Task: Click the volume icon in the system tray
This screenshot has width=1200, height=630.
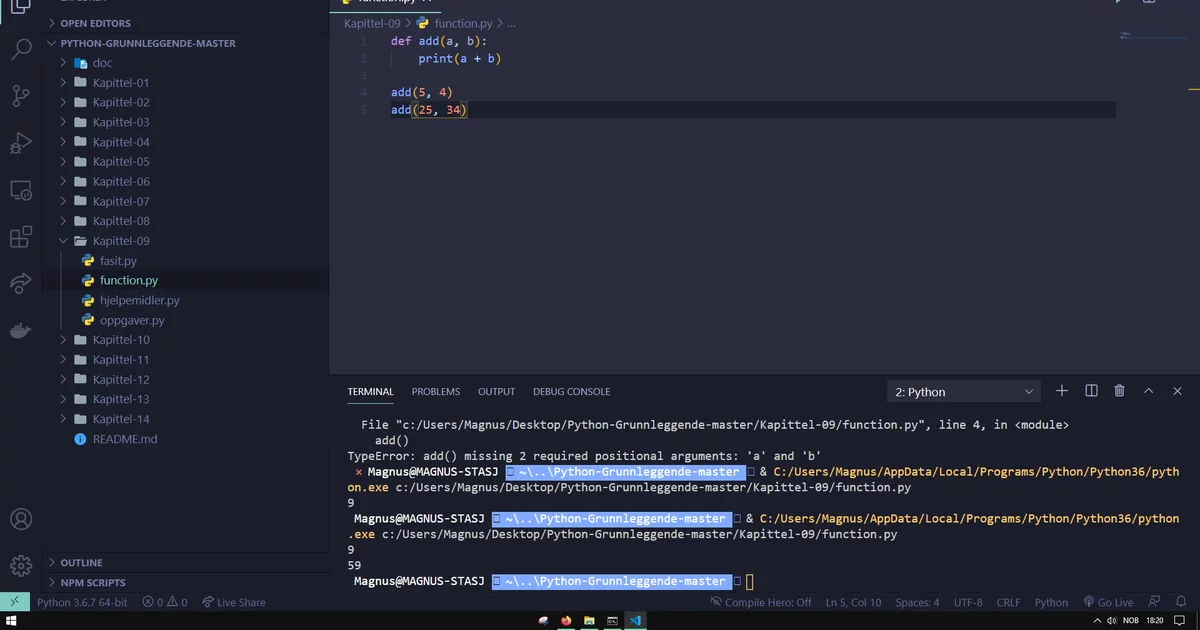Action: click(1112, 621)
